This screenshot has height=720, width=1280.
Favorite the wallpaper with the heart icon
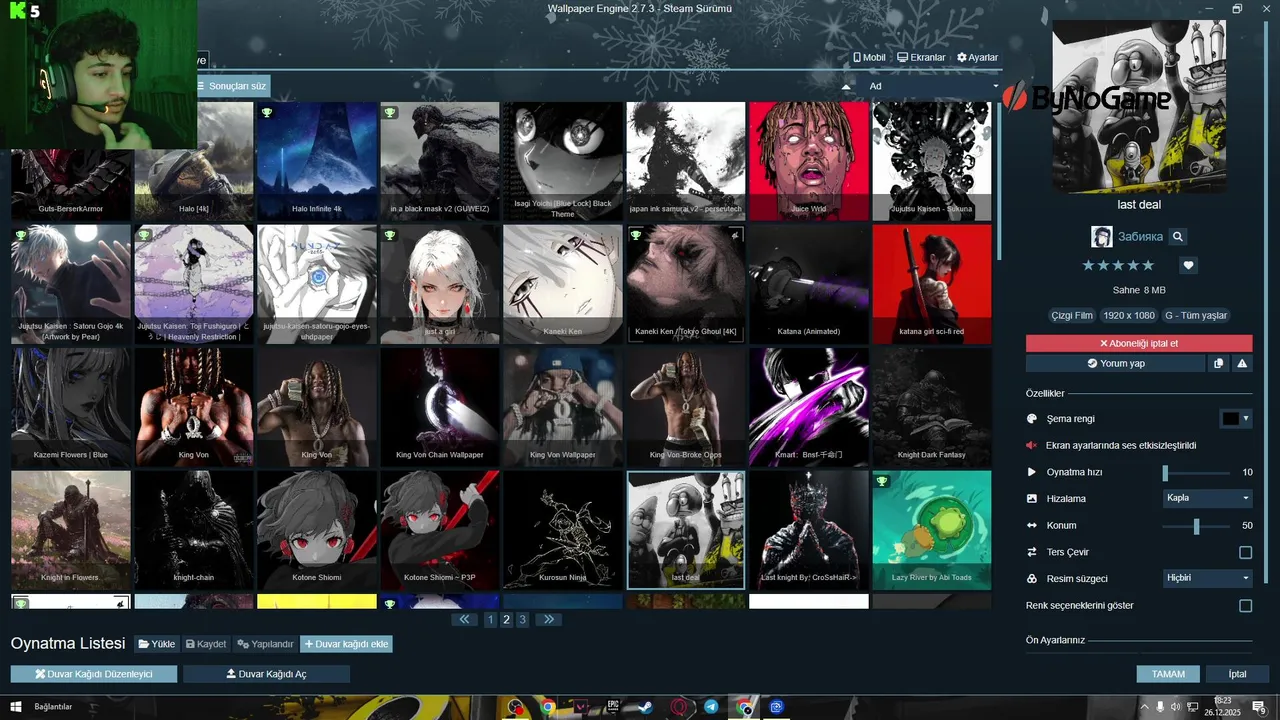[x=1188, y=265]
